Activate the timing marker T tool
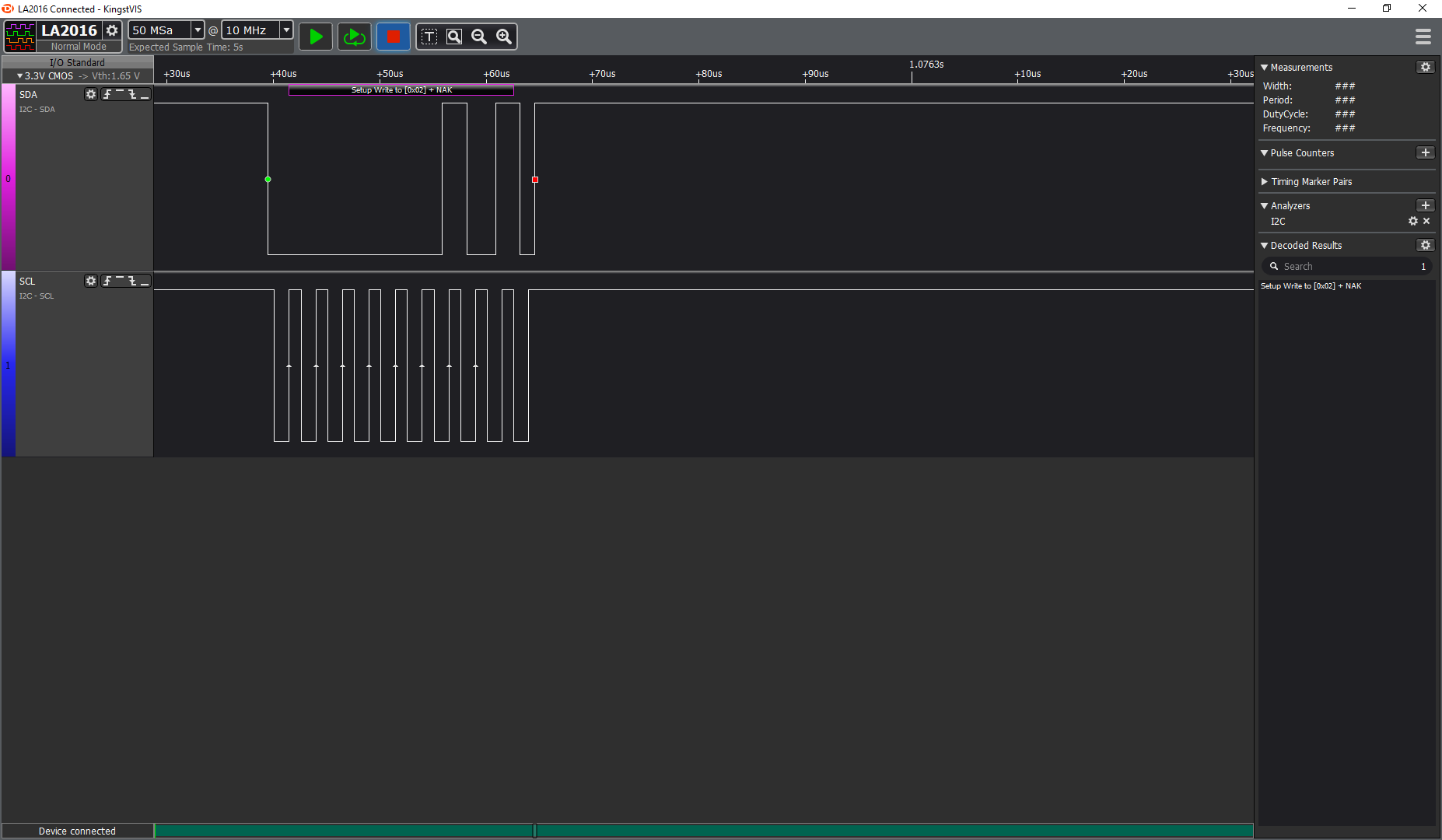 (429, 37)
